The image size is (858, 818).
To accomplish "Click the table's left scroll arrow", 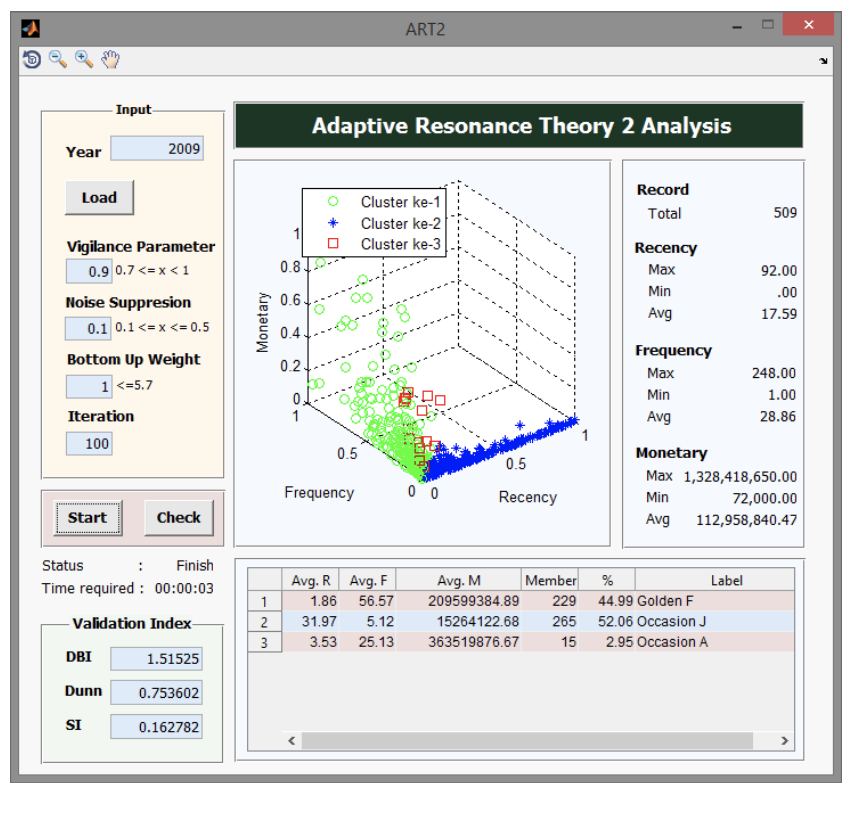I will [292, 741].
